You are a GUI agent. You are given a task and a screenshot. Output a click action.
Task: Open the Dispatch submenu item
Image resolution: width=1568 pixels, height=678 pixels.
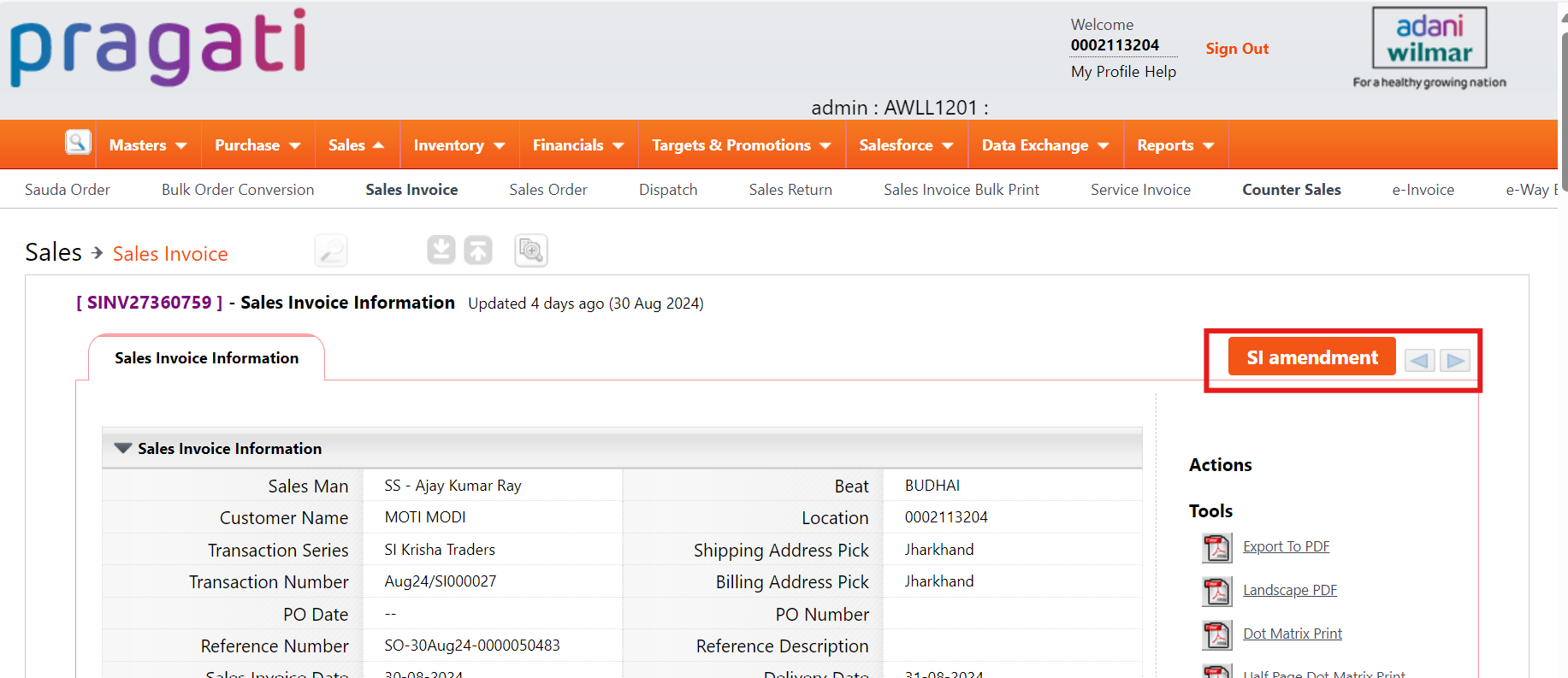668,190
